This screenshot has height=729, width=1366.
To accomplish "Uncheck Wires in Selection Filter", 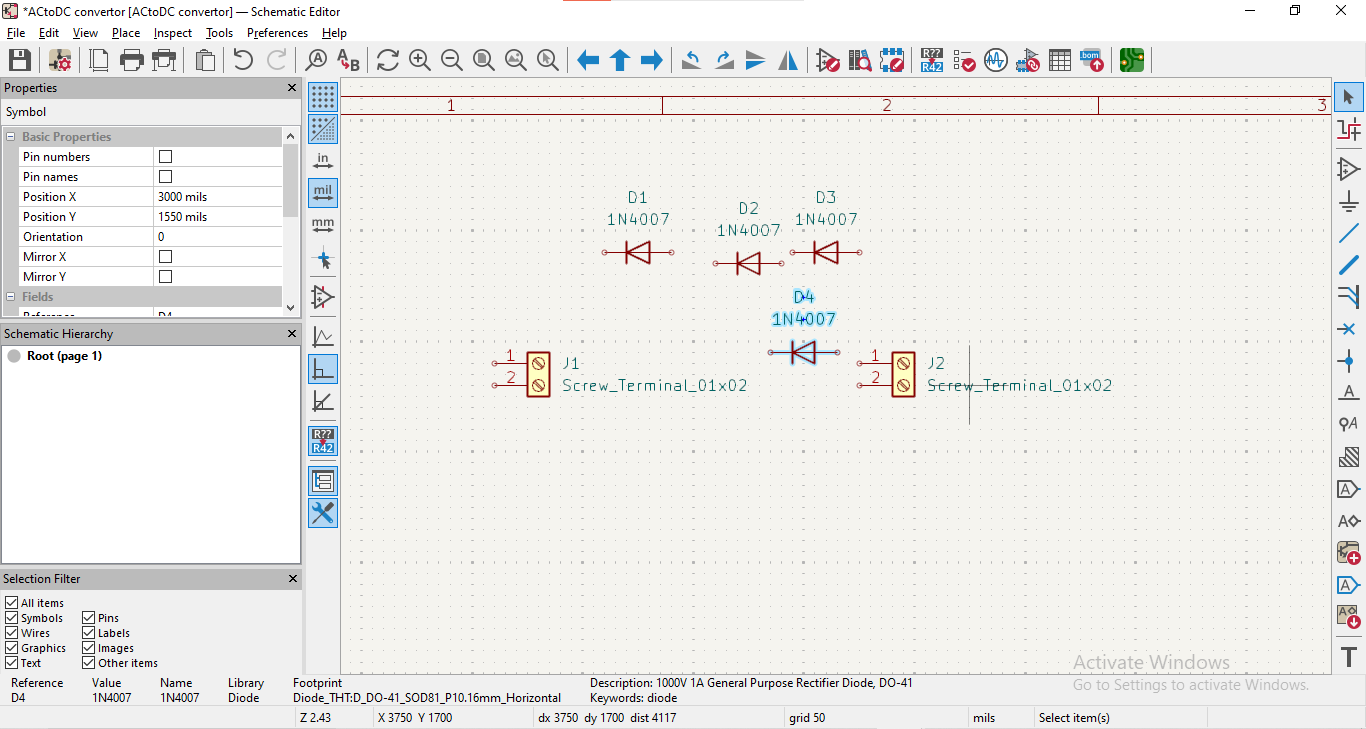I will [x=12, y=633].
